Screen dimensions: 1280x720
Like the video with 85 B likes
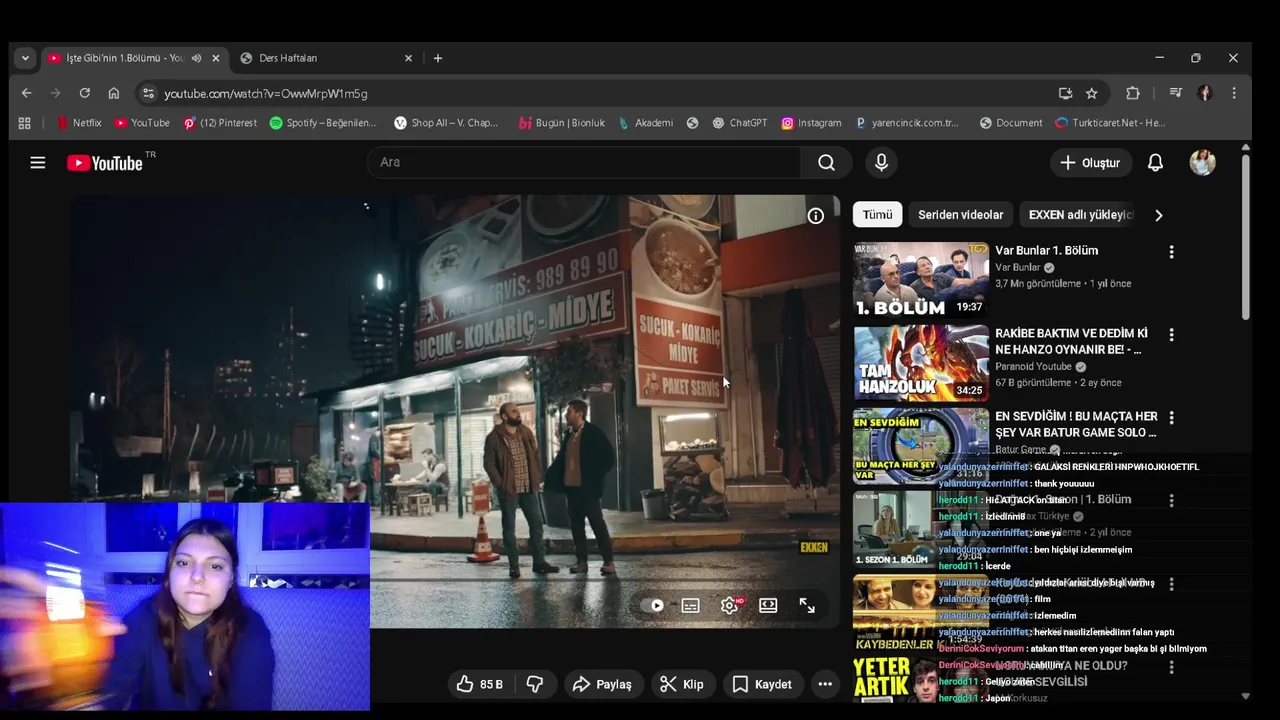tap(479, 684)
